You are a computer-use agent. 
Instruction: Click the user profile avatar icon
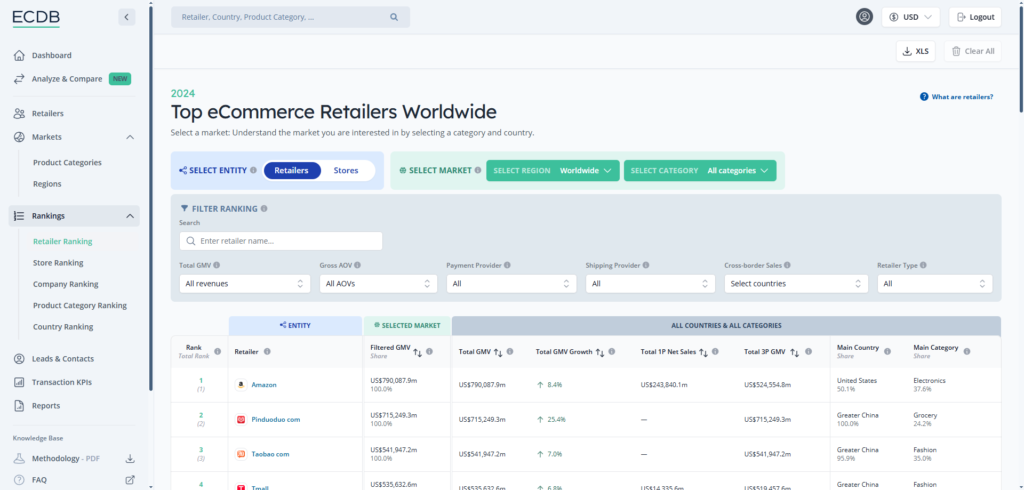[865, 17]
